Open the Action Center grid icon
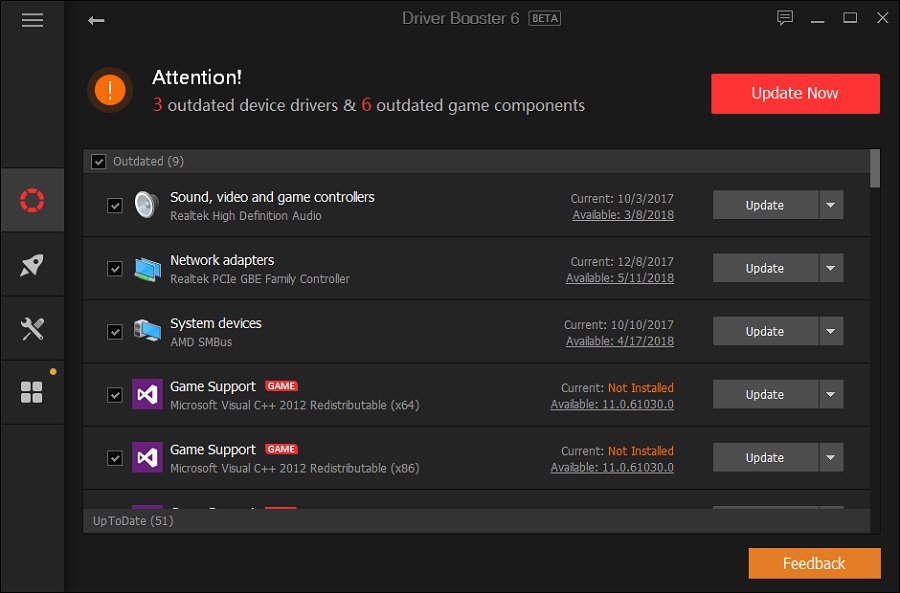Screen dimensions: 900x593 32,392
